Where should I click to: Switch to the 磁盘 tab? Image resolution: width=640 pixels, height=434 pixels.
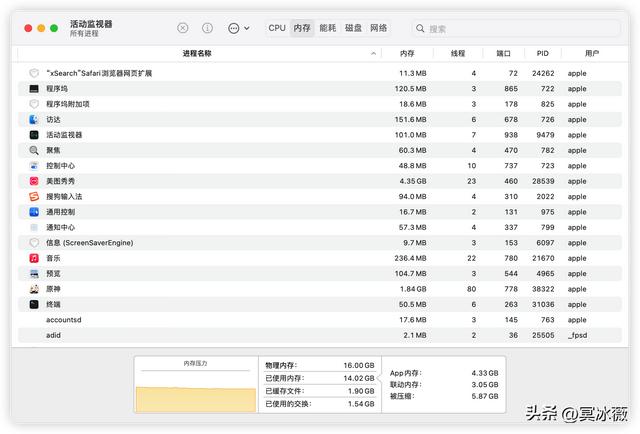(353, 28)
